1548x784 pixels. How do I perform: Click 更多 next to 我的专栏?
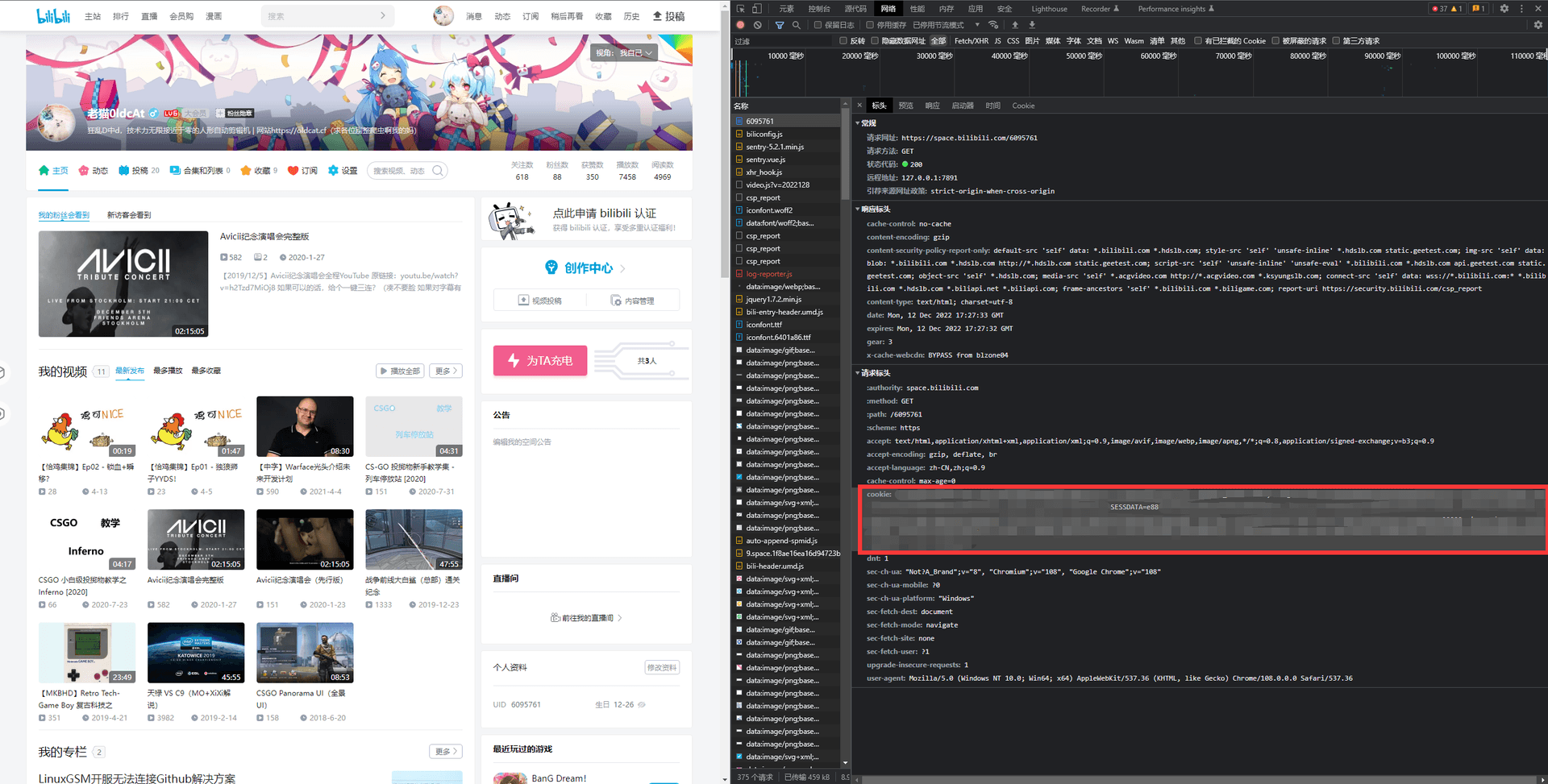click(446, 751)
